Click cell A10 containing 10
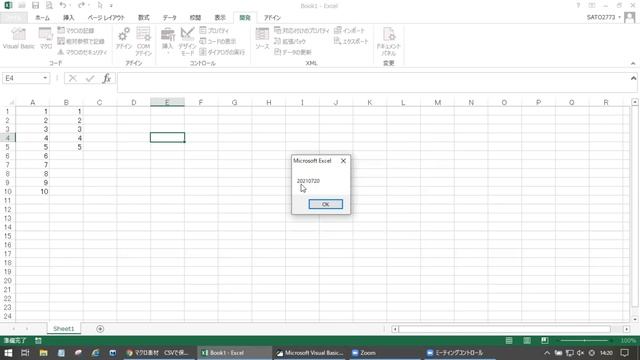 click(33, 191)
